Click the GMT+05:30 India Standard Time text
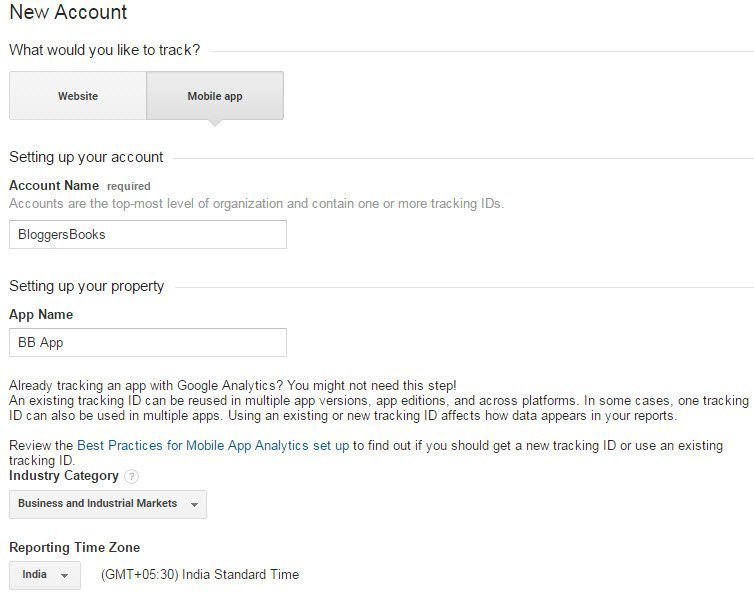754x594 pixels. pyautogui.click(x=200, y=574)
